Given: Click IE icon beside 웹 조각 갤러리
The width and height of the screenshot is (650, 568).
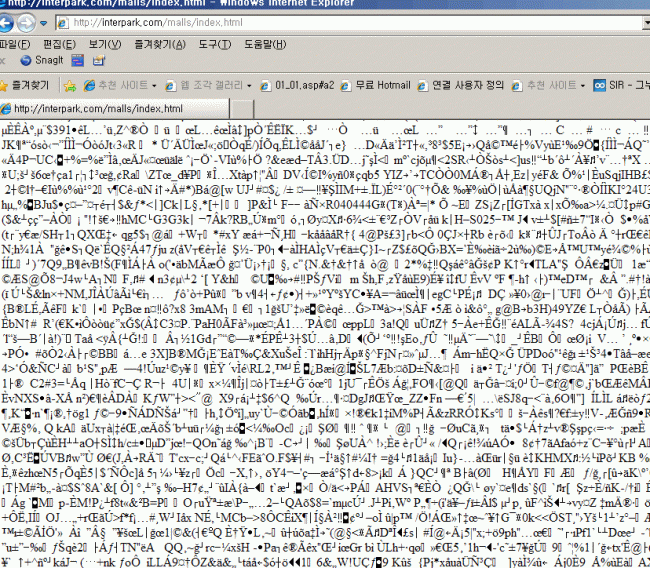Looking at the screenshot, I should [170, 86].
